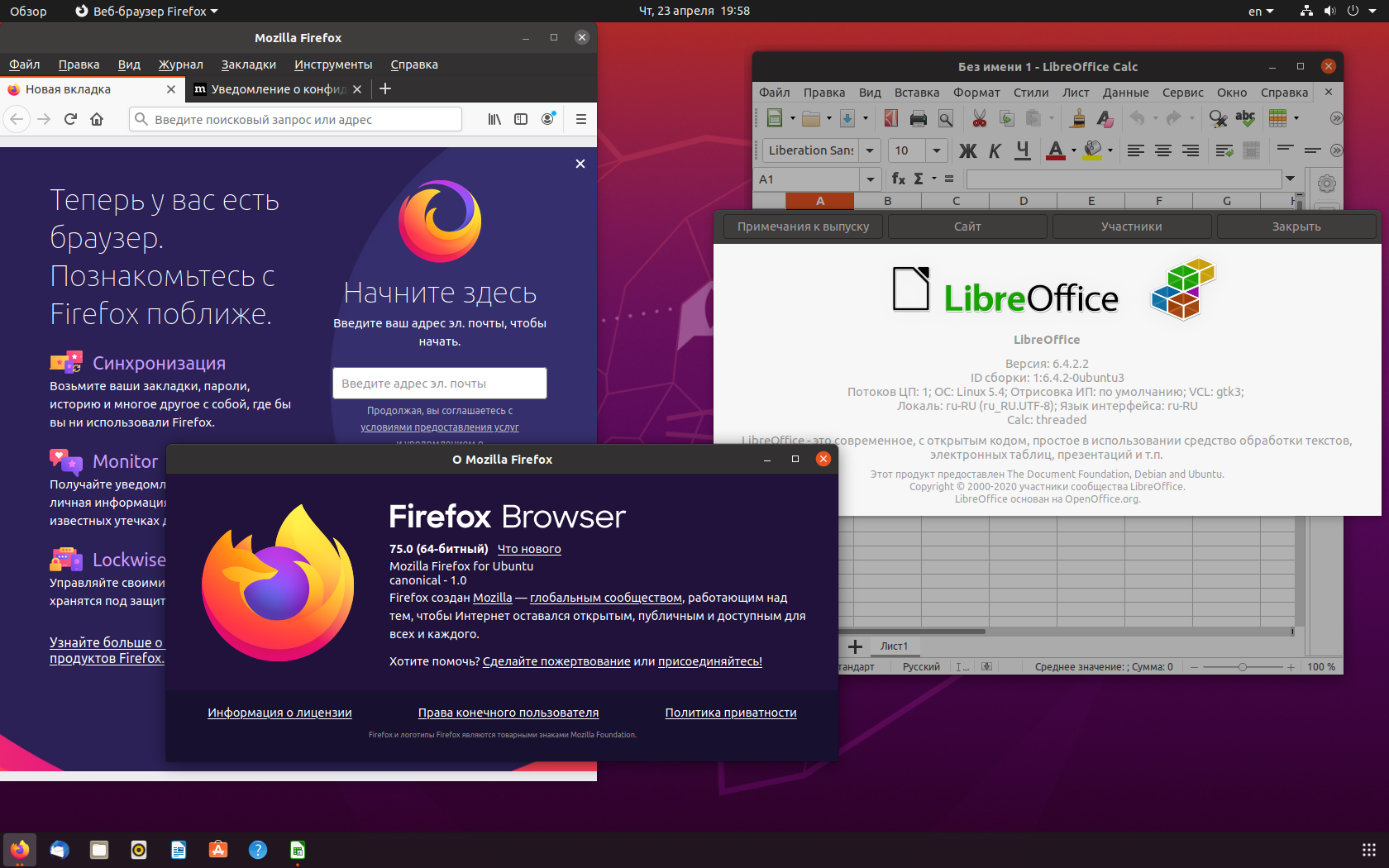
Task: Click the font color red swatch
Action: point(1056,150)
